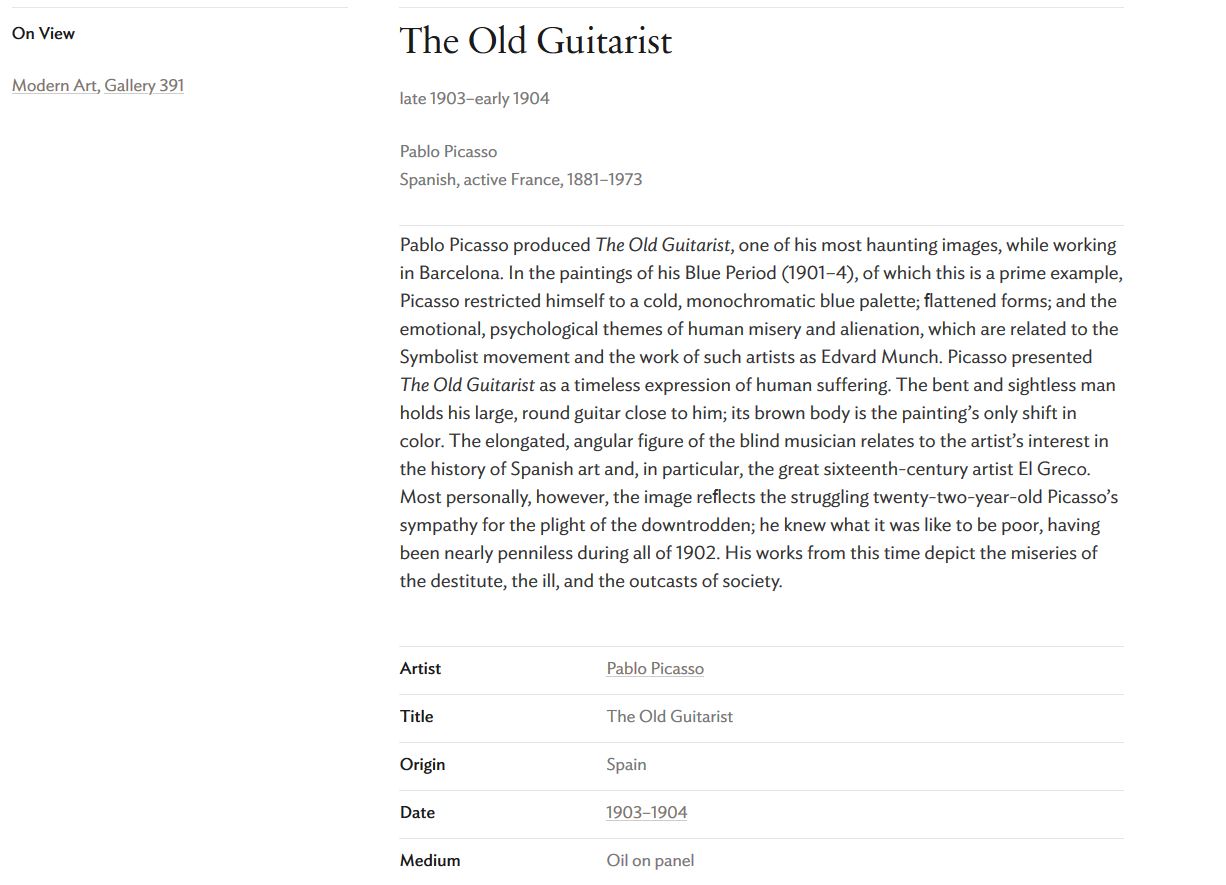Click the Pablo Picasso link in Artist row
Image resolution: width=1226 pixels, height=885 pixels.
[655, 669]
